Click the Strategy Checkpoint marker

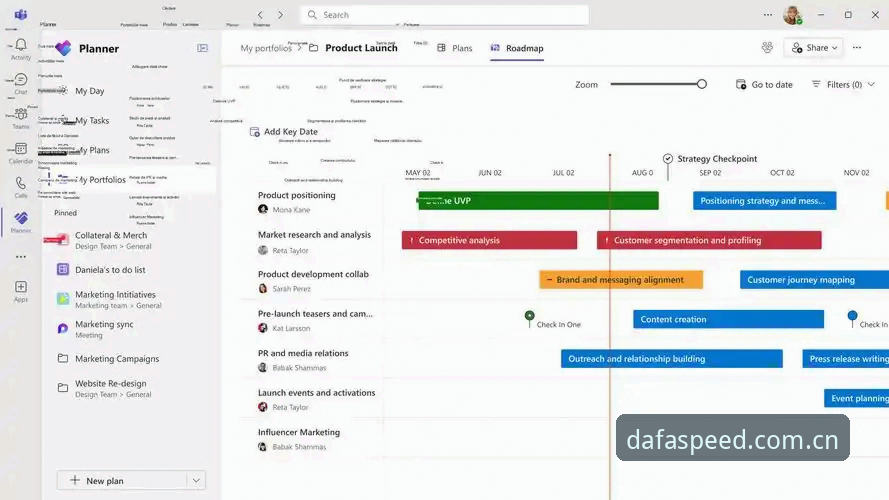pyautogui.click(x=668, y=159)
